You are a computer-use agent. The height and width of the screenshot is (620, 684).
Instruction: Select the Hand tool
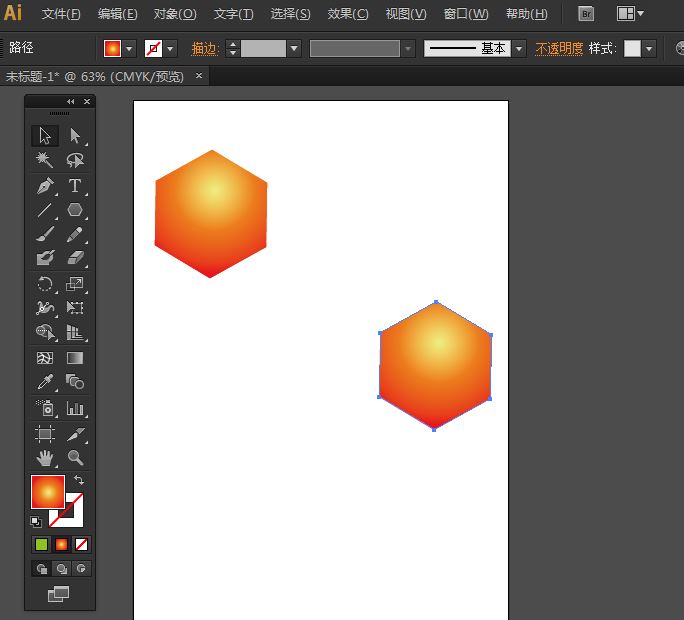click(45, 458)
